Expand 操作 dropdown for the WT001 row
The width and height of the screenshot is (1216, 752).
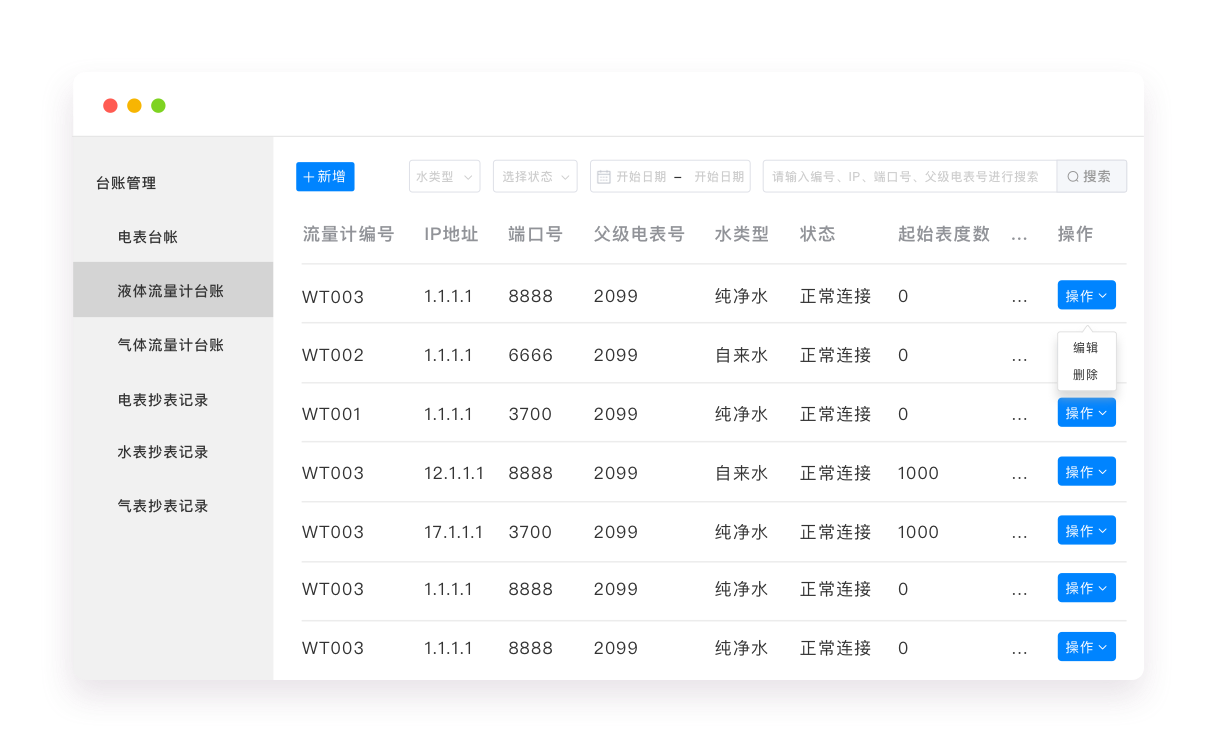(x=1086, y=413)
